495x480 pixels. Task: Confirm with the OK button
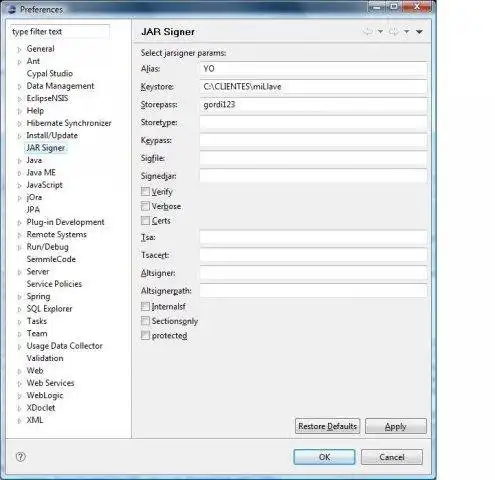click(324, 457)
